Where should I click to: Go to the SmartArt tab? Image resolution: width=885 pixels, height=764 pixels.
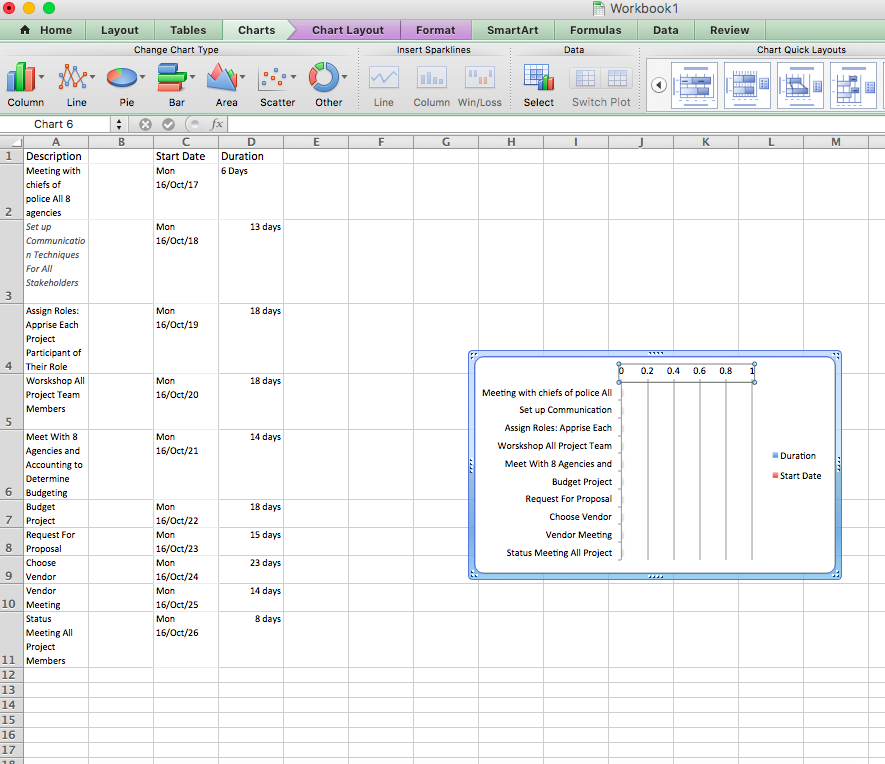[x=512, y=30]
